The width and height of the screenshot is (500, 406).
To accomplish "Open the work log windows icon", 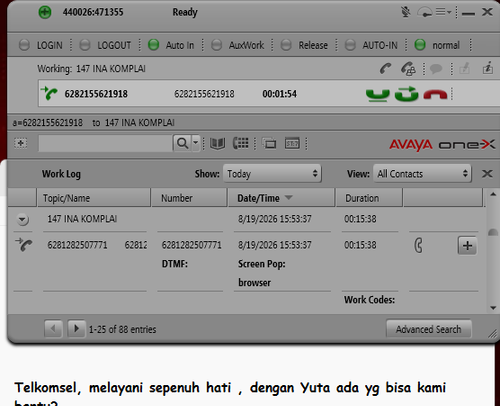I will point(269,144).
